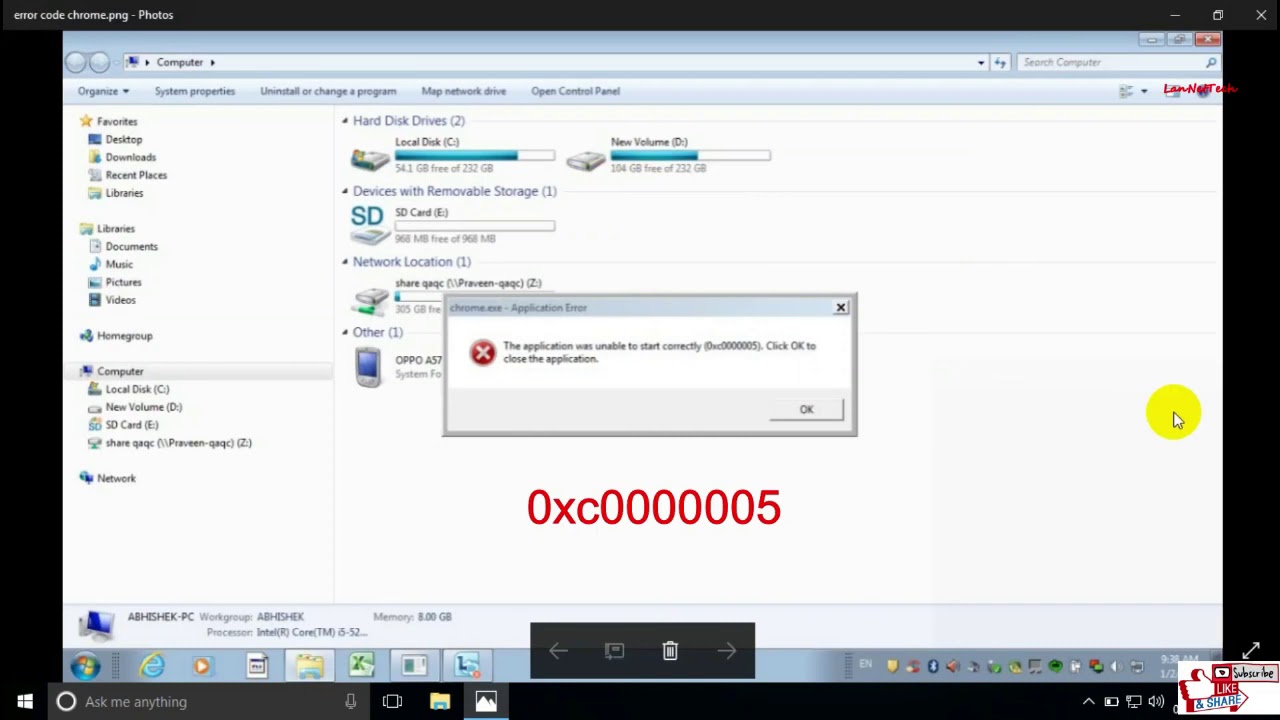Start slideshow from the Photos overlay bar
1280x720 pixels.
[x=614, y=651]
